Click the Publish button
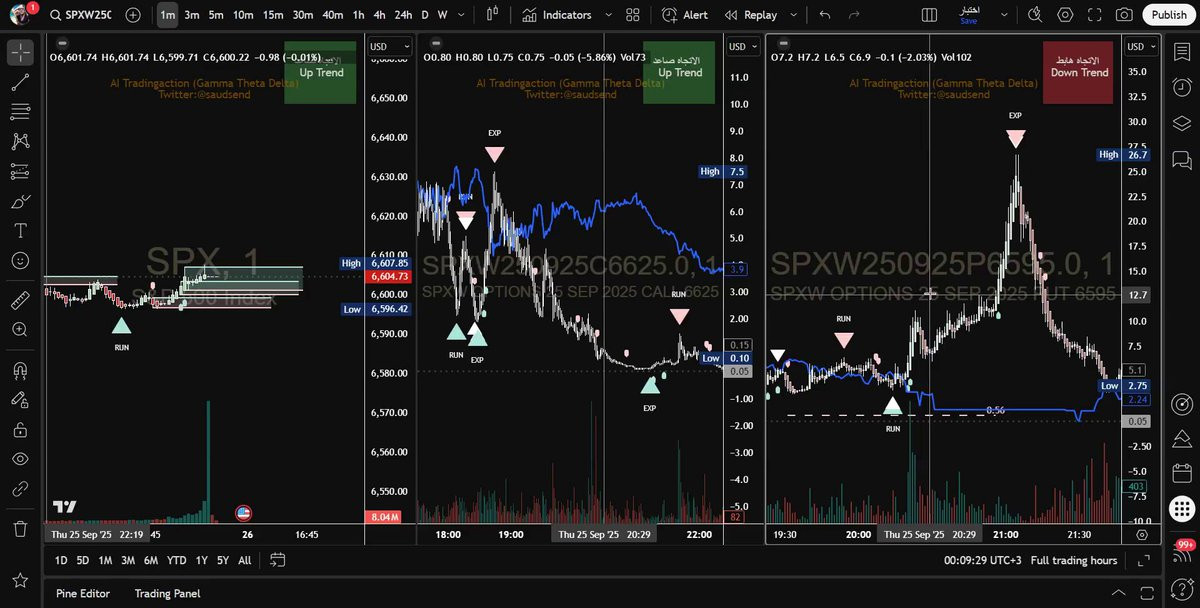Image resolution: width=1200 pixels, height=608 pixels. pos(1169,15)
